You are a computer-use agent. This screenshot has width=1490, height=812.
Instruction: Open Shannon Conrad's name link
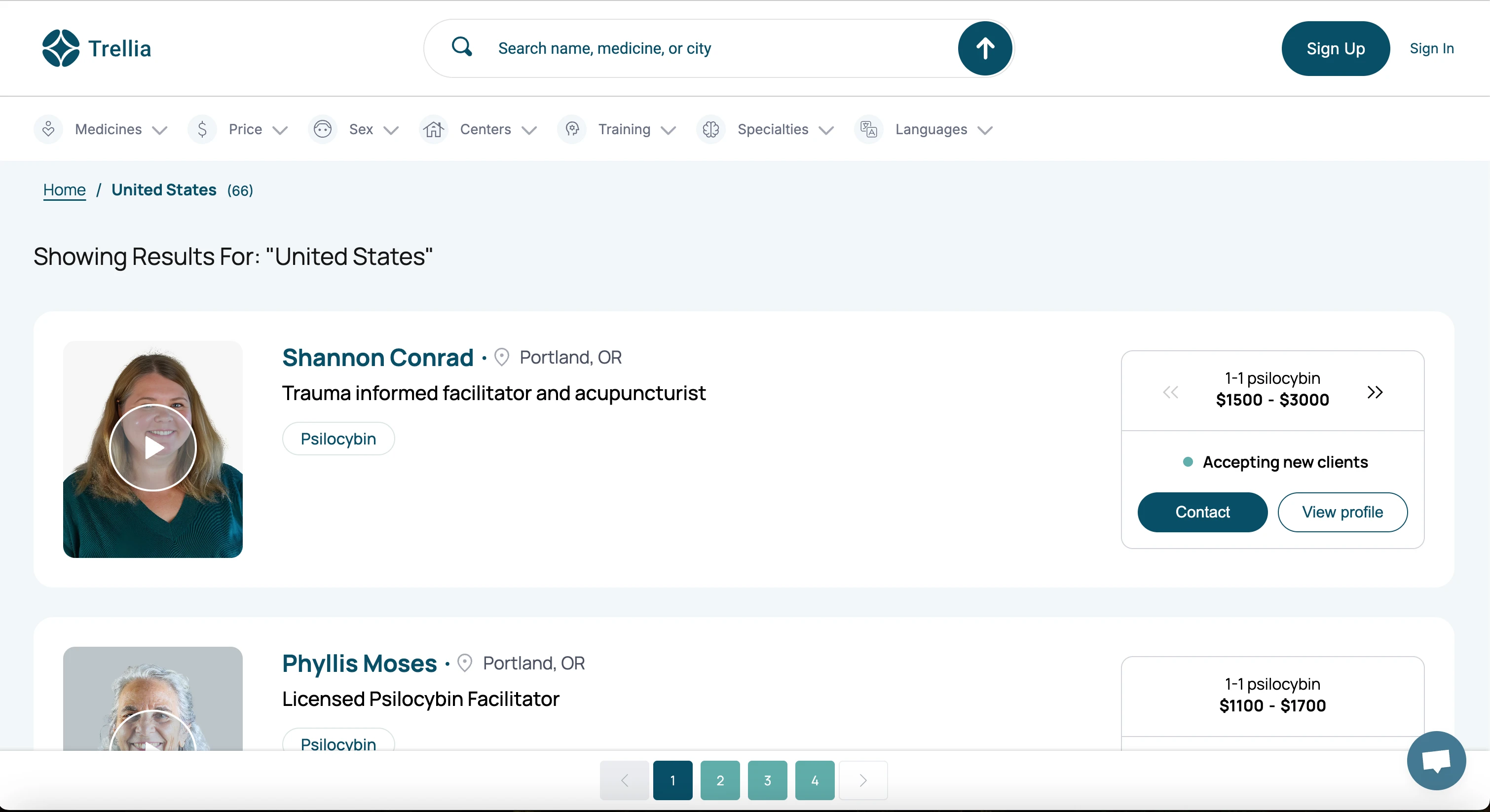tap(378, 358)
